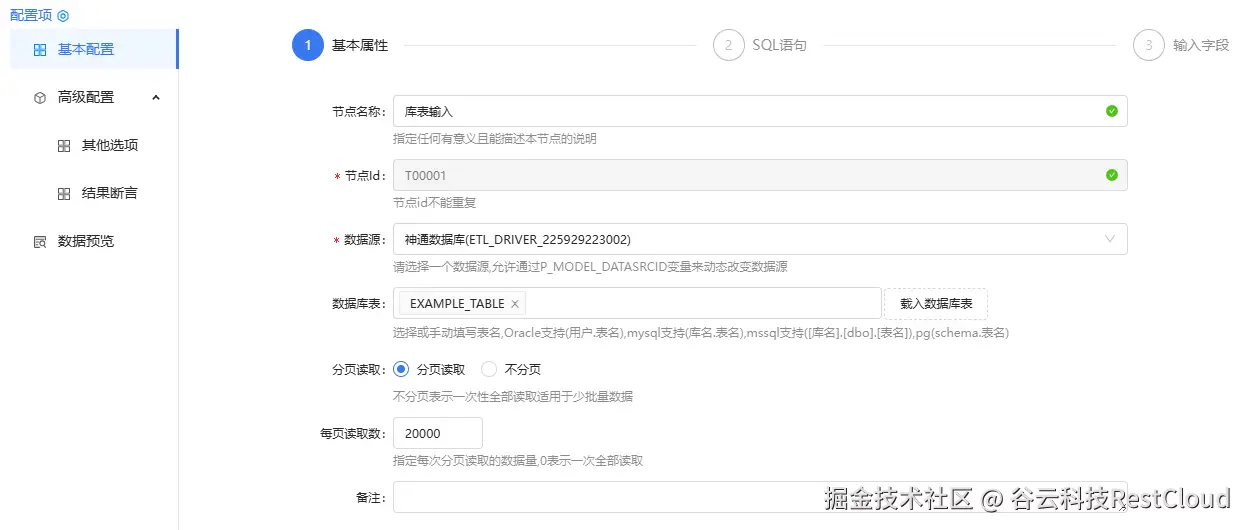Open 其他选项 submenu item

point(94,145)
